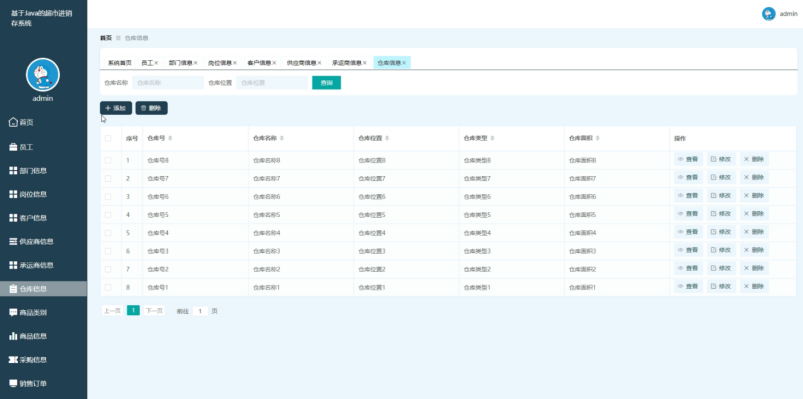Check the box for row 仓库号7
The height and width of the screenshot is (399, 803).
point(108,178)
